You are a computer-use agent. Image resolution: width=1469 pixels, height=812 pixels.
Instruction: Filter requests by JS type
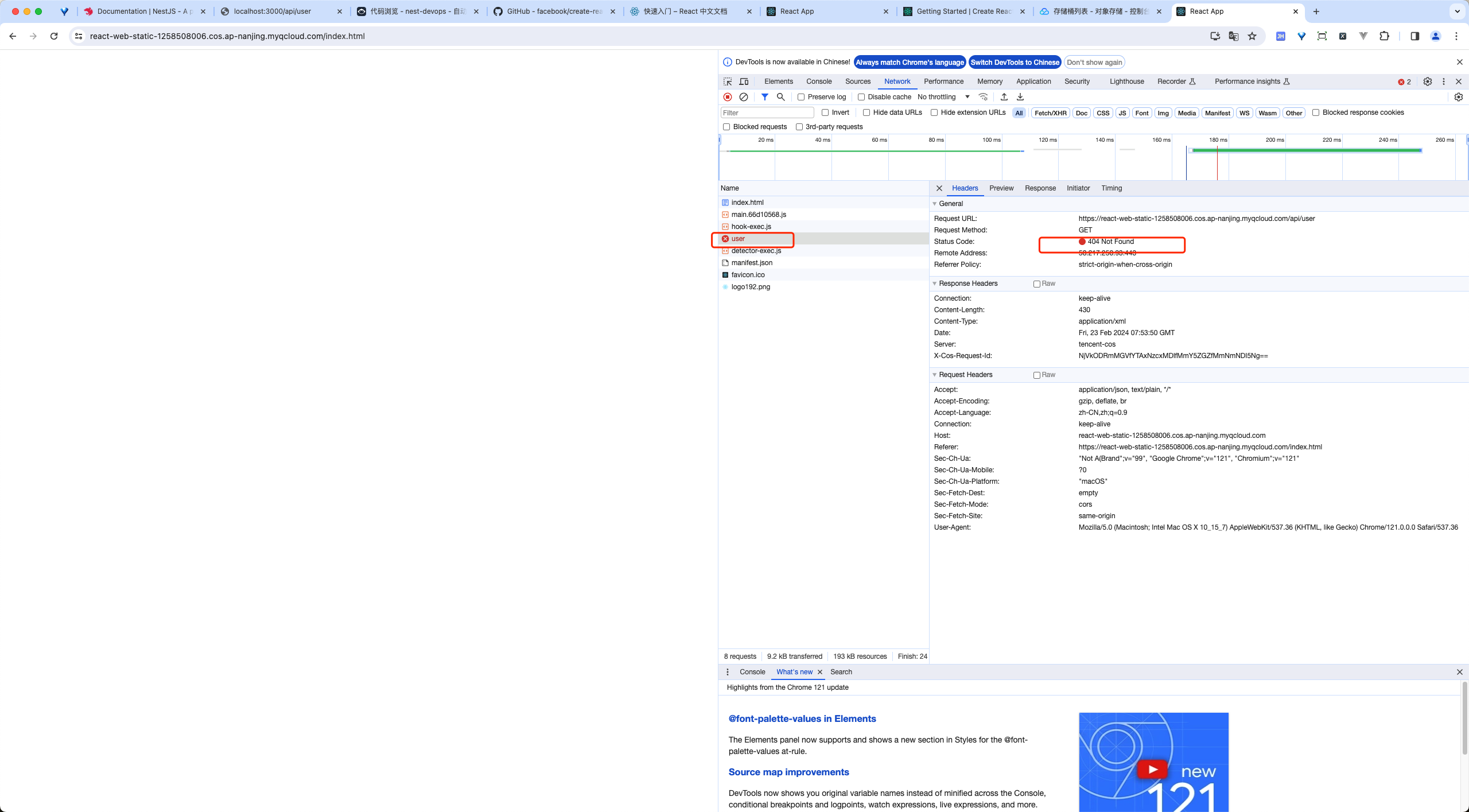click(1122, 113)
